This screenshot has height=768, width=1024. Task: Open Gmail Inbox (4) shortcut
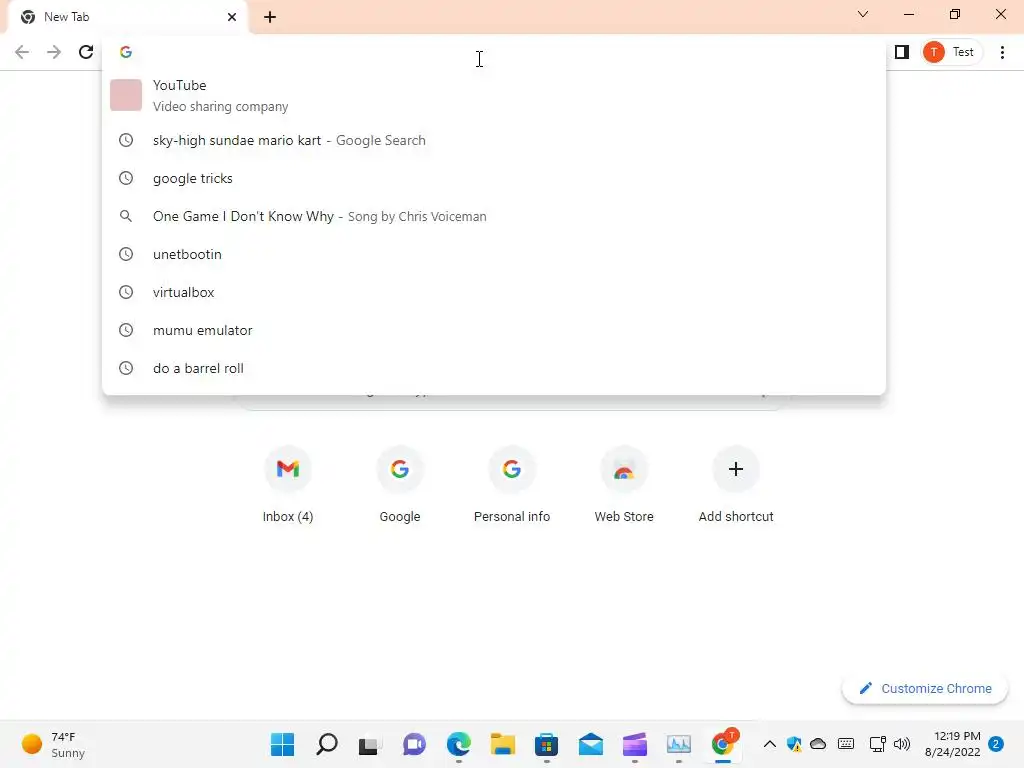[288, 485]
